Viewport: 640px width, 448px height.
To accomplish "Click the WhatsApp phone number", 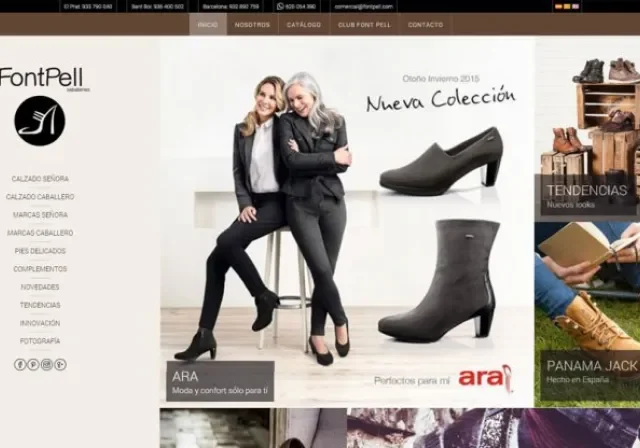I will pyautogui.click(x=300, y=7).
